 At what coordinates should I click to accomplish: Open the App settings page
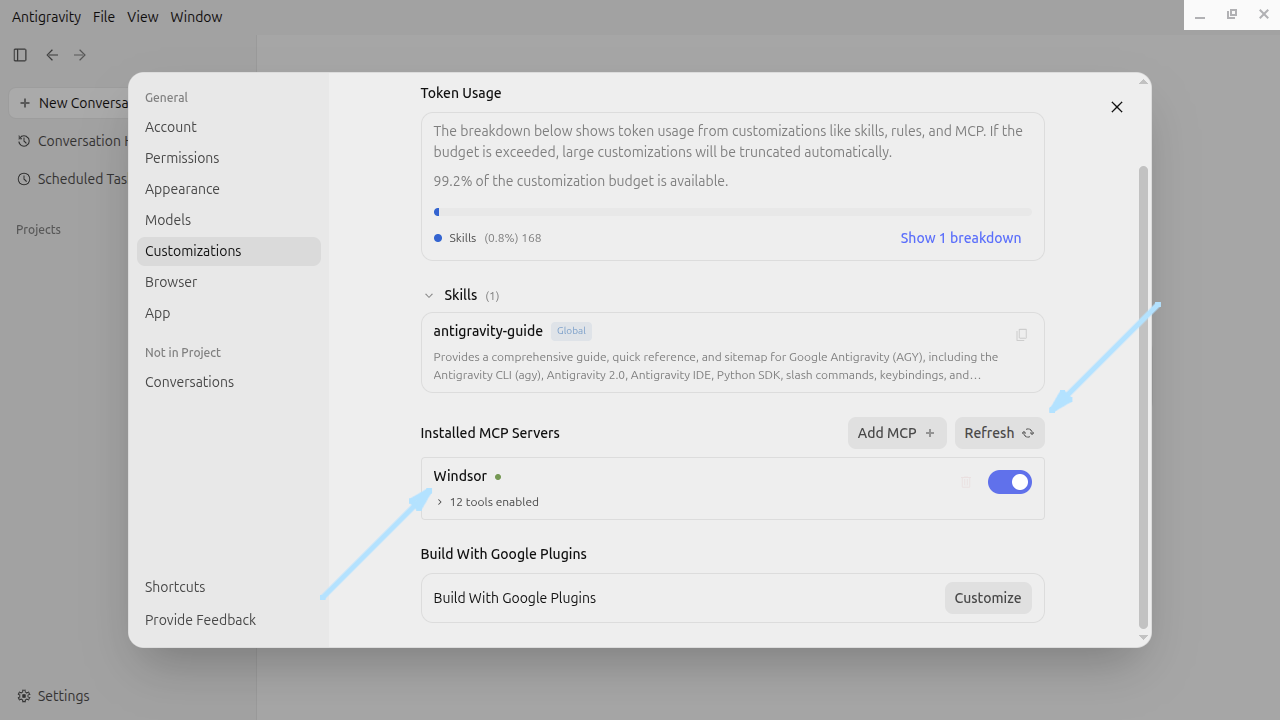tap(229, 313)
